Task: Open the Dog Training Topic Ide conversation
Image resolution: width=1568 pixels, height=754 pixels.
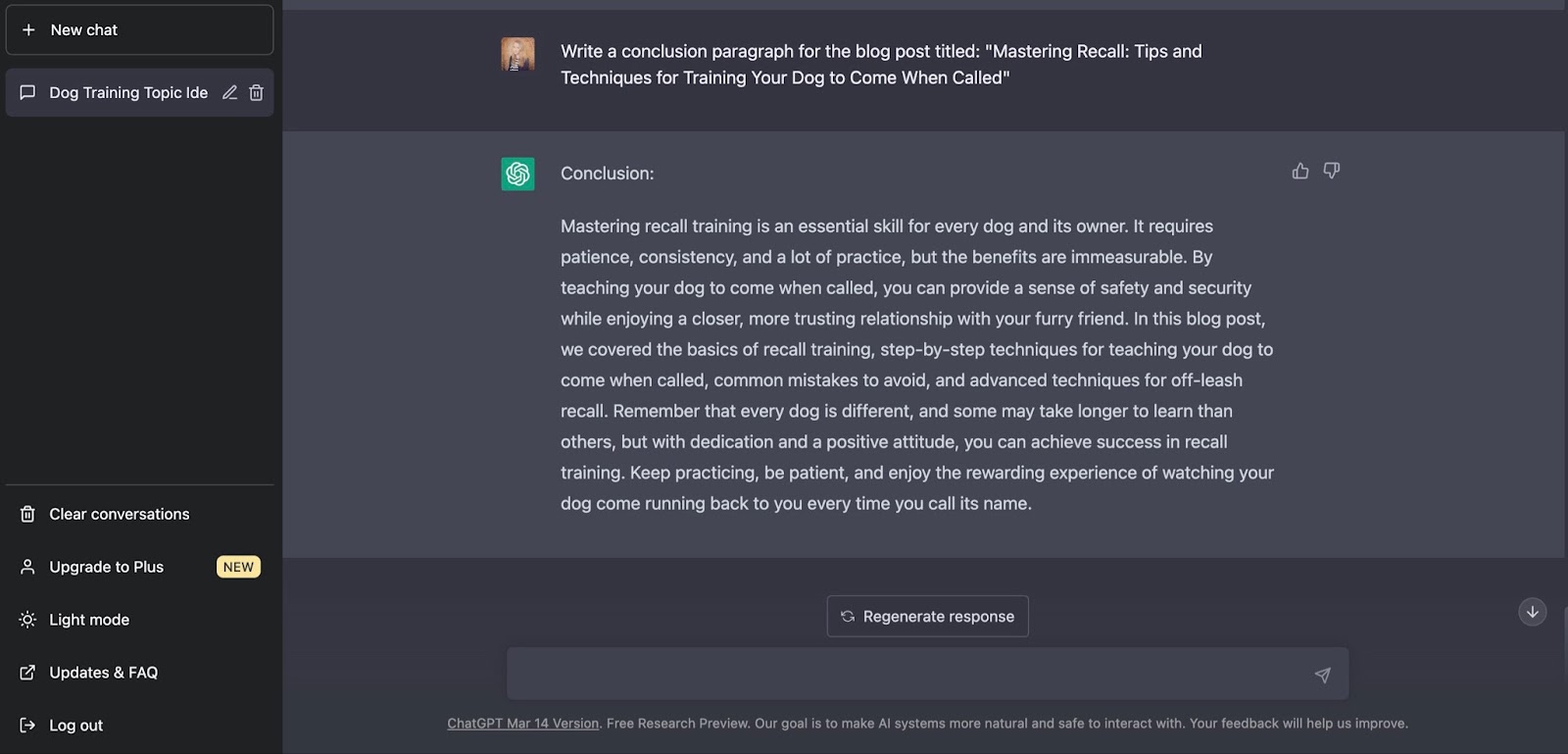Action: [128, 93]
